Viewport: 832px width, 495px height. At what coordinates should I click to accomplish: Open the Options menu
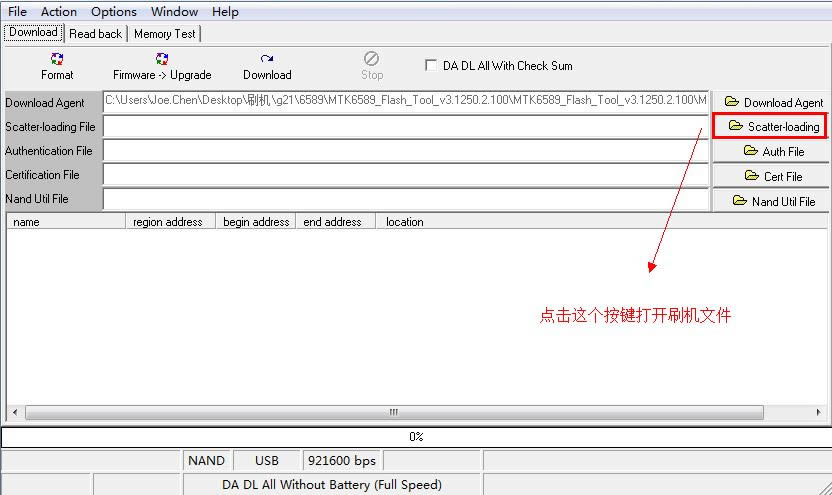113,12
